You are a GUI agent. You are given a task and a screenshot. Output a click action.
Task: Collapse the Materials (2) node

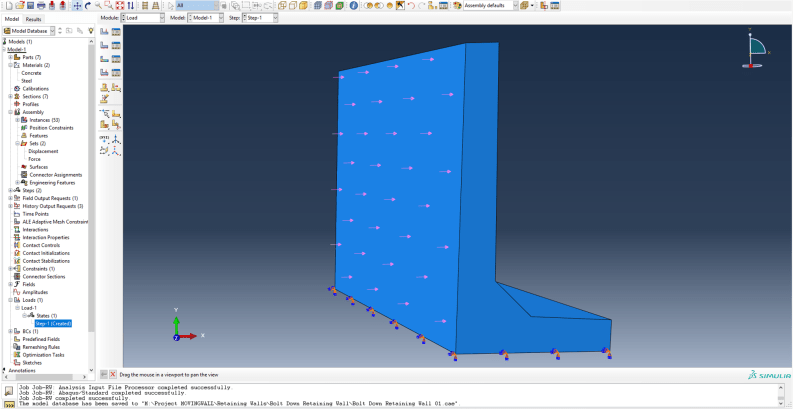pyautogui.click(x=10, y=65)
